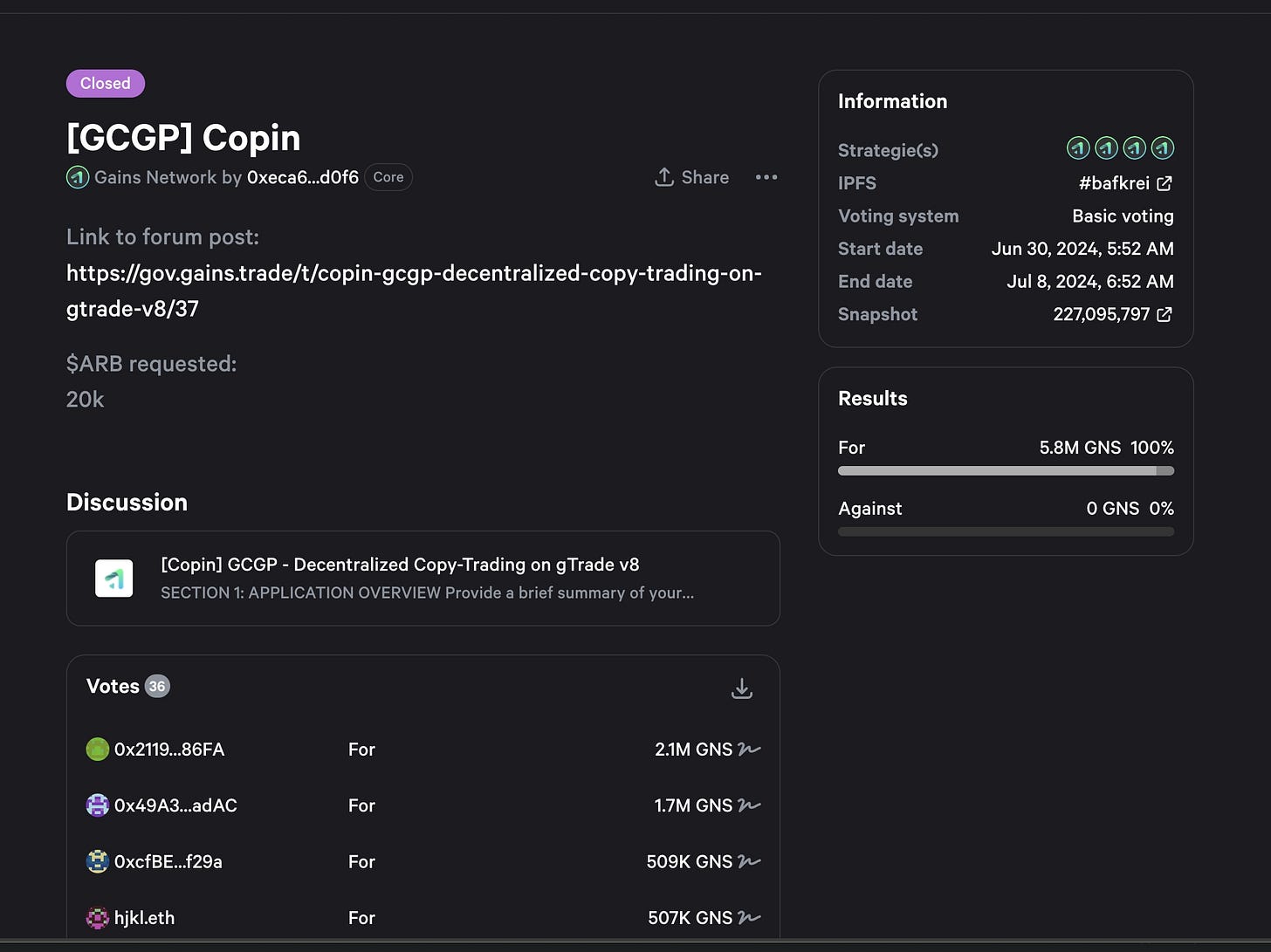Open Snapshot block external link icon
Screen dimensions: 1271x952
point(1165,314)
